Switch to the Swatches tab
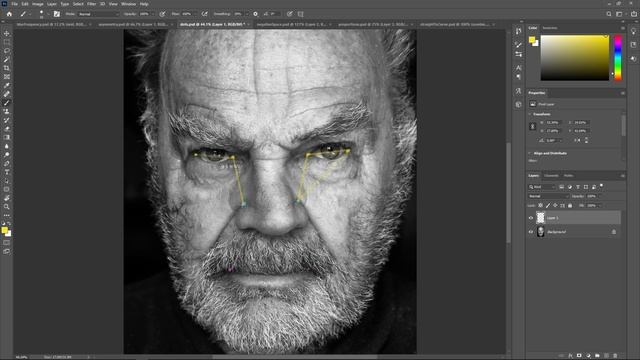Screen dimensions: 640x360 pos(550,28)
